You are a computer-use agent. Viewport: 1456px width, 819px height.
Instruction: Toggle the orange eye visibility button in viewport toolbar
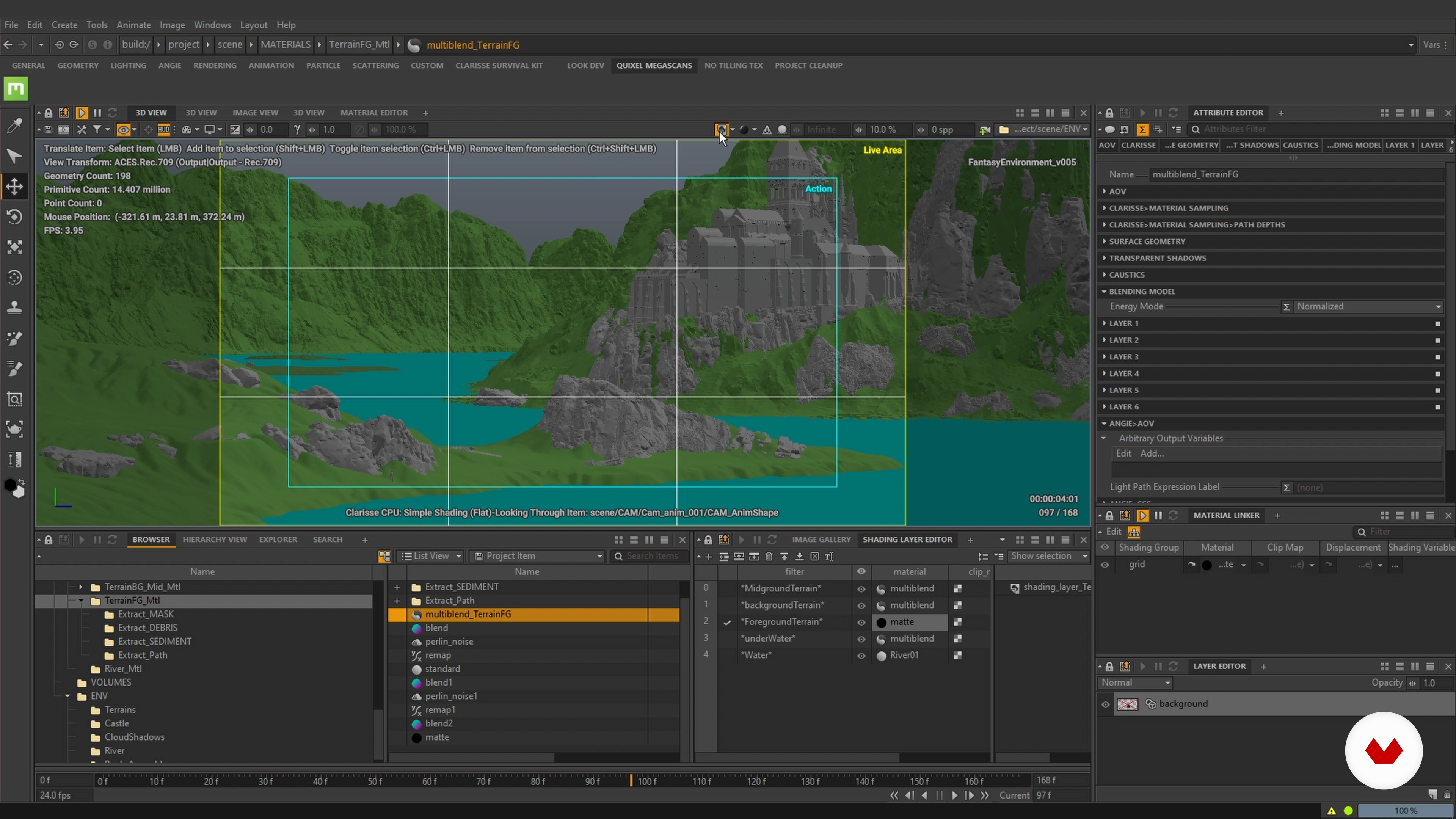point(123,129)
